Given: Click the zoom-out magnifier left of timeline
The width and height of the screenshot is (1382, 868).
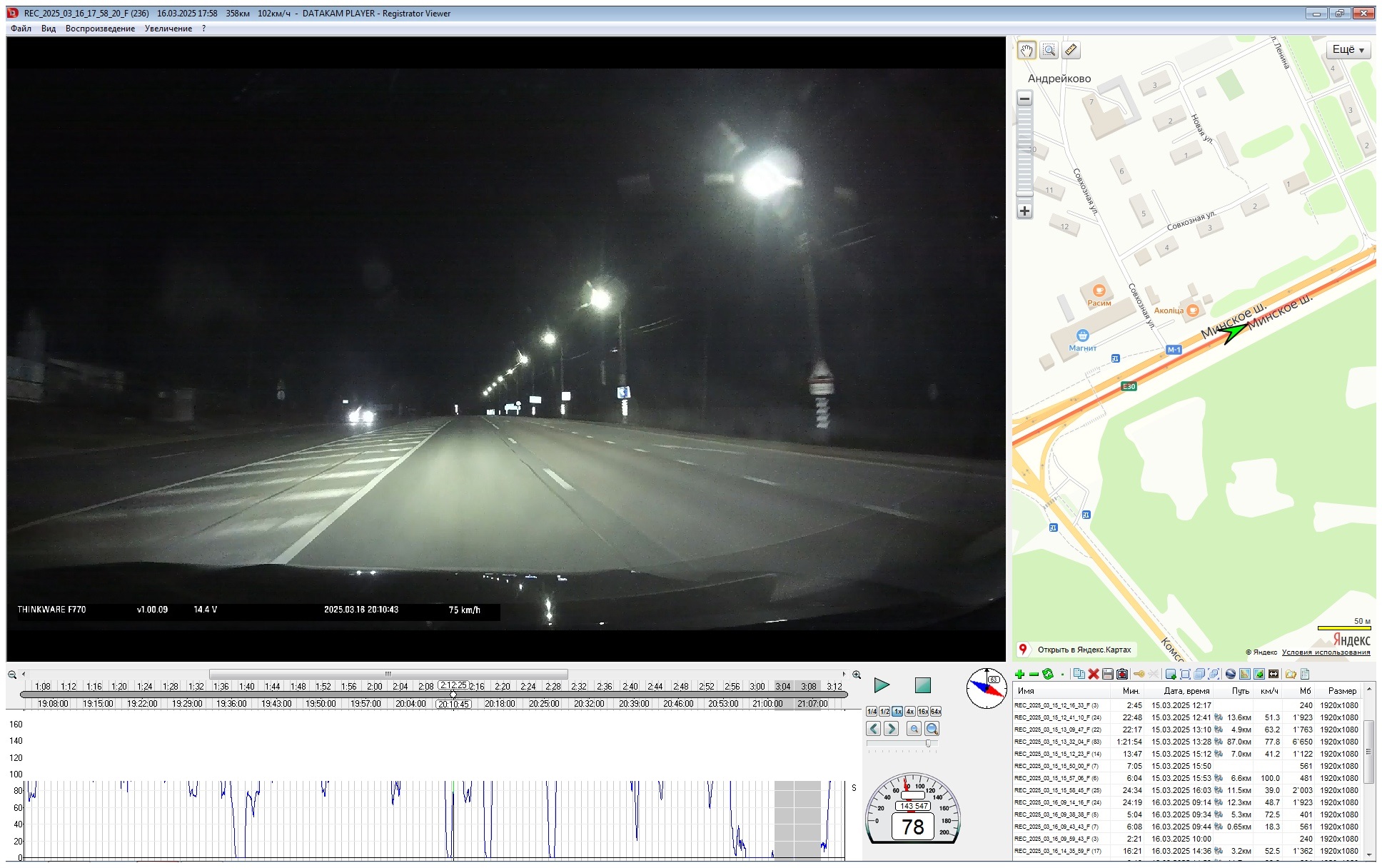Looking at the screenshot, I should (12, 675).
